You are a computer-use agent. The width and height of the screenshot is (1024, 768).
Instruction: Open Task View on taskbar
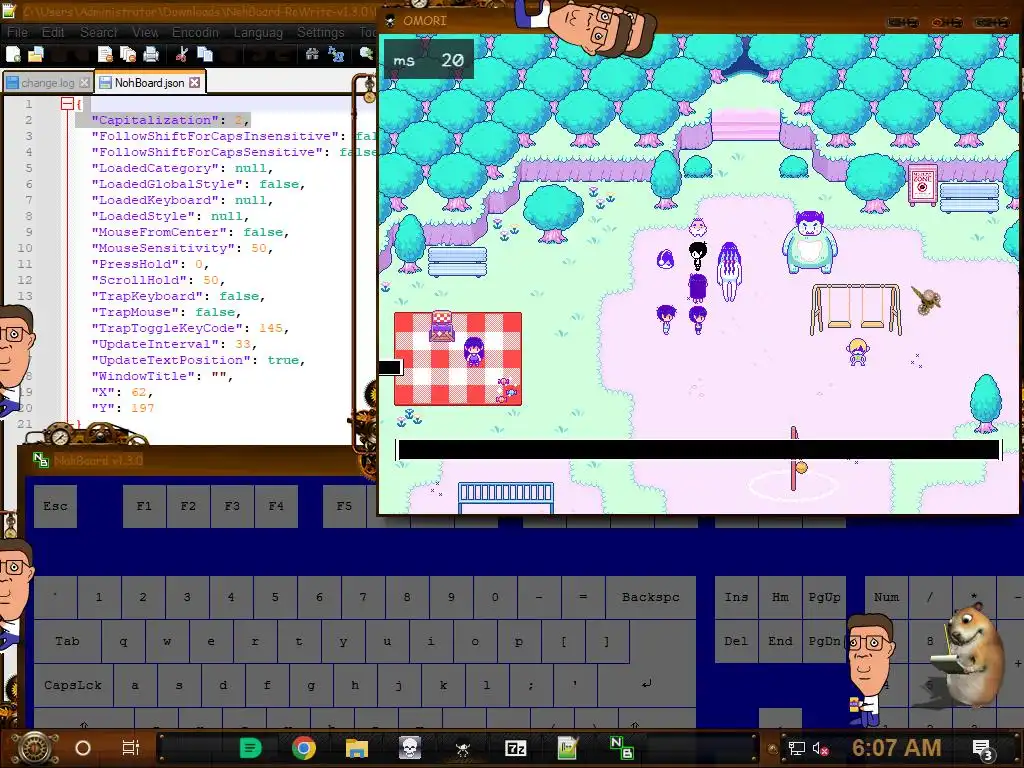pos(131,748)
